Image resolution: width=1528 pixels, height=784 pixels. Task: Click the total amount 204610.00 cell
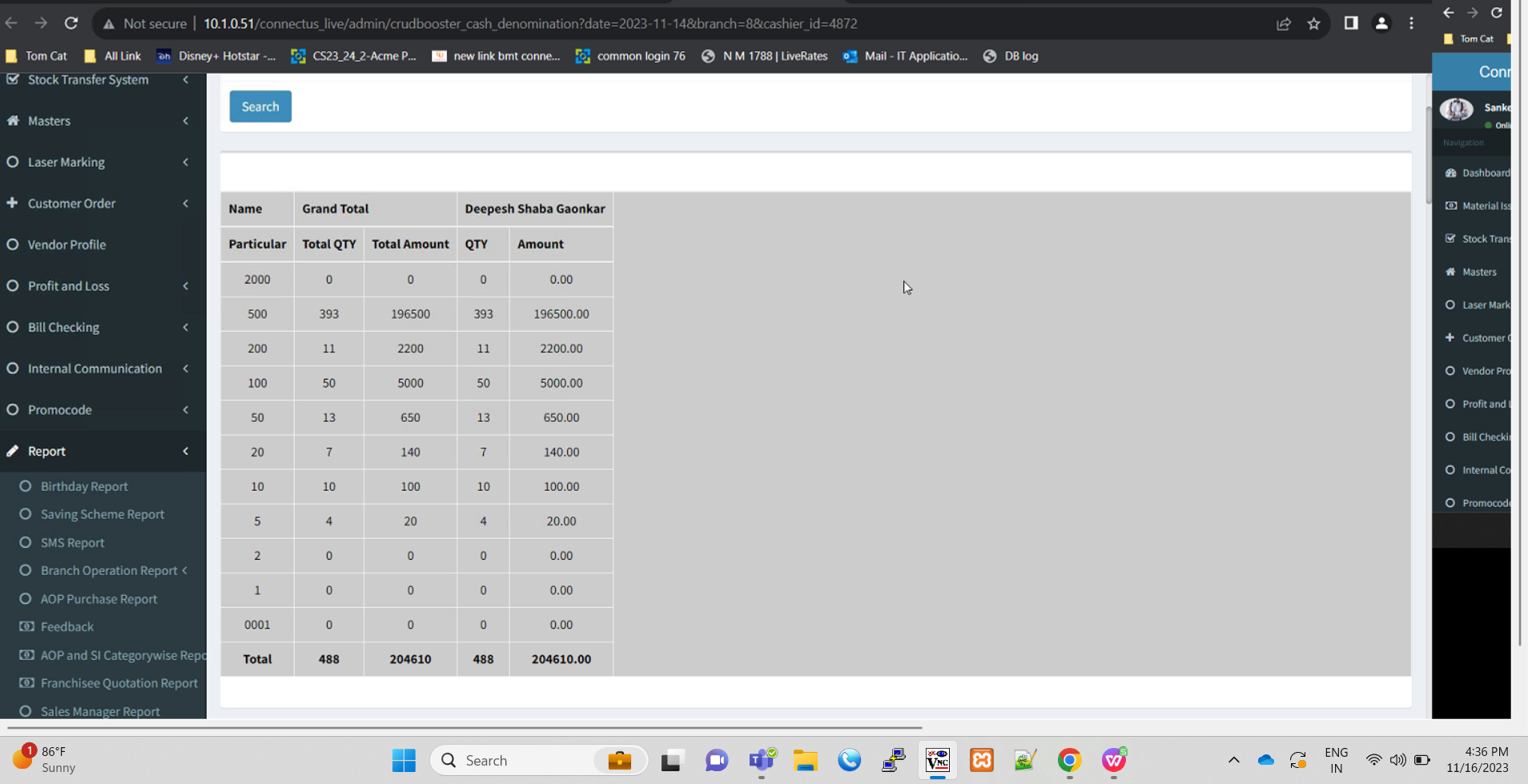pos(561,659)
